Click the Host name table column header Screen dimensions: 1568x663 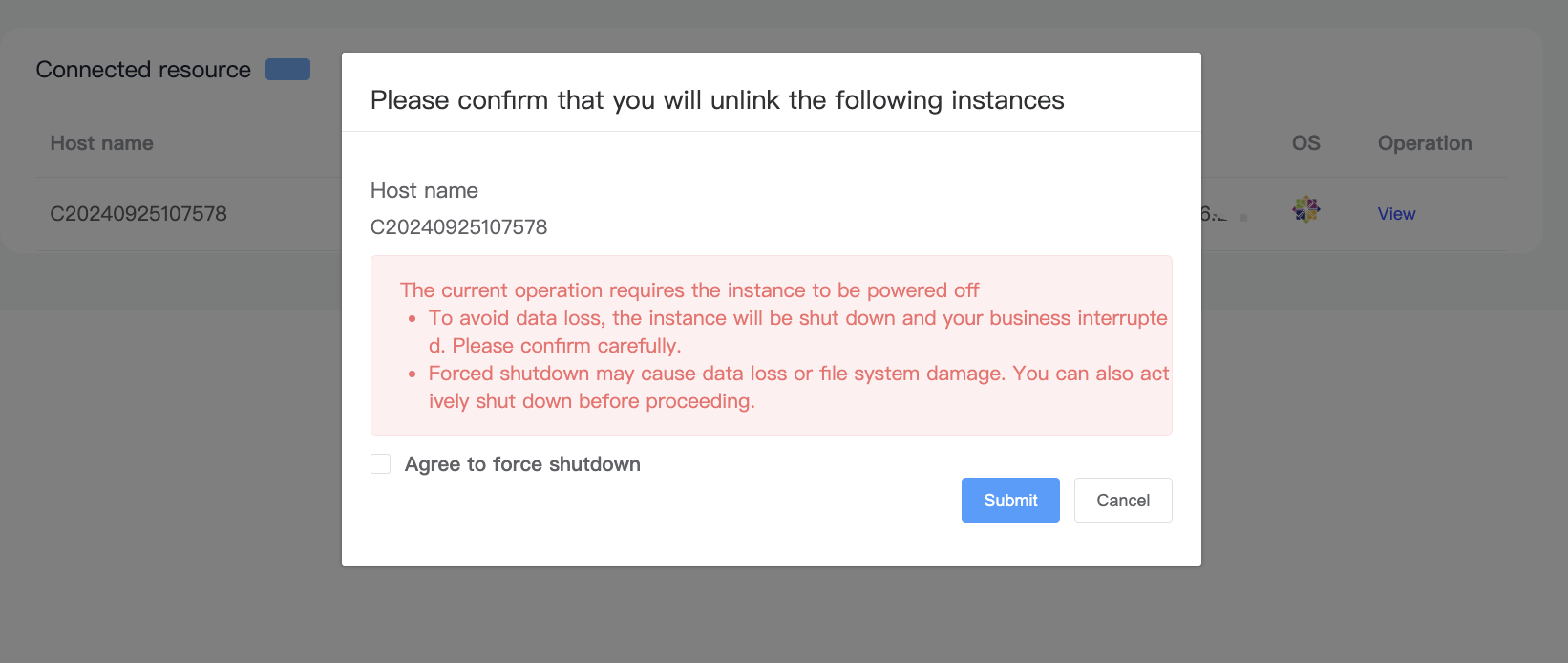click(101, 143)
